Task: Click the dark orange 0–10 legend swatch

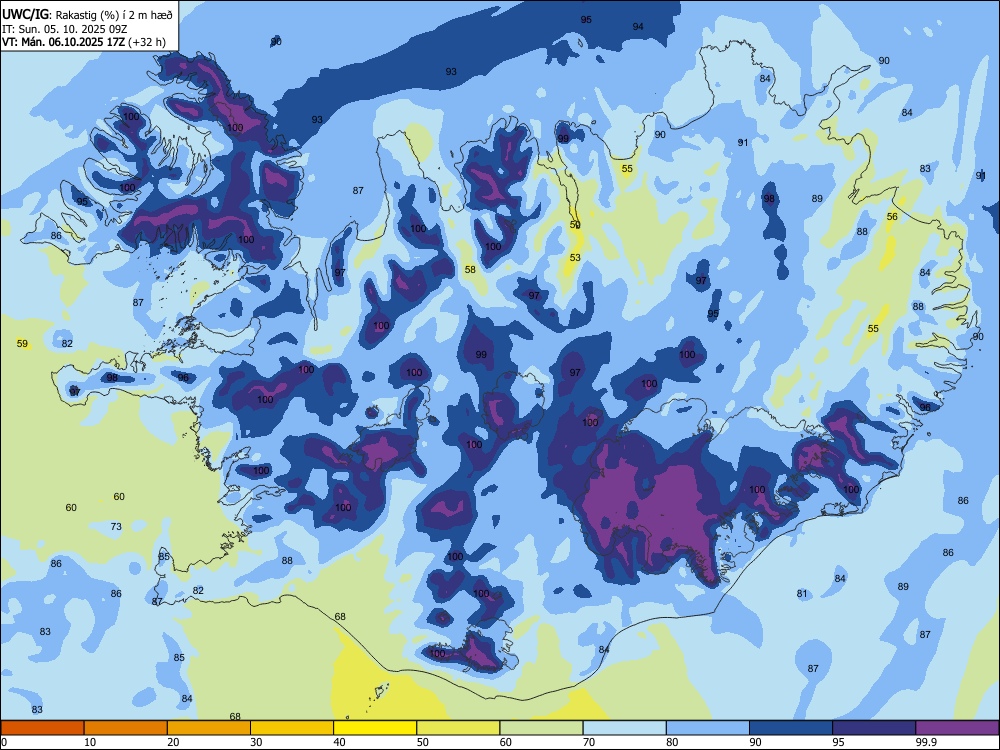Action: tap(42, 728)
